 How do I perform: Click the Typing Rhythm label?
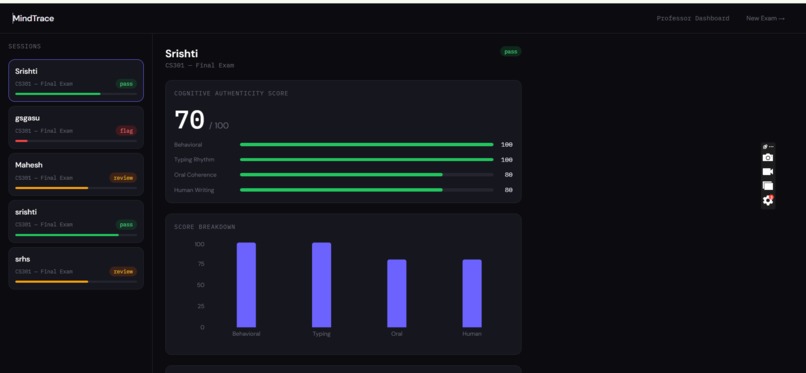point(194,160)
